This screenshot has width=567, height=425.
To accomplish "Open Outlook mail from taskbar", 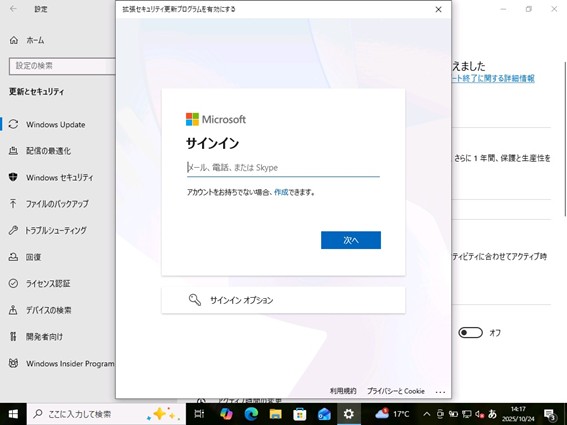I will pos(324,414).
